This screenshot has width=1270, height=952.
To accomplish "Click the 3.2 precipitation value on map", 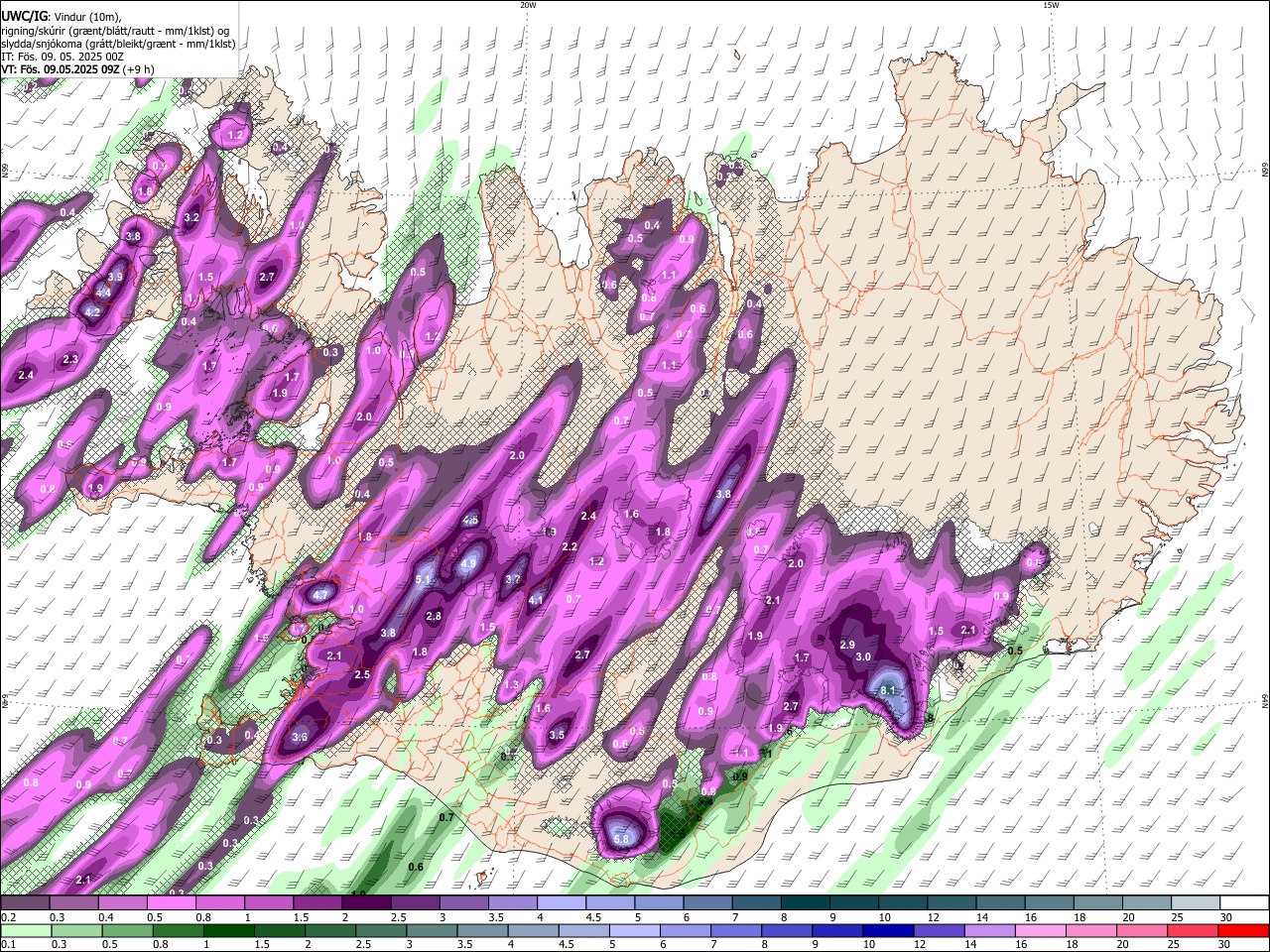I will point(192,217).
